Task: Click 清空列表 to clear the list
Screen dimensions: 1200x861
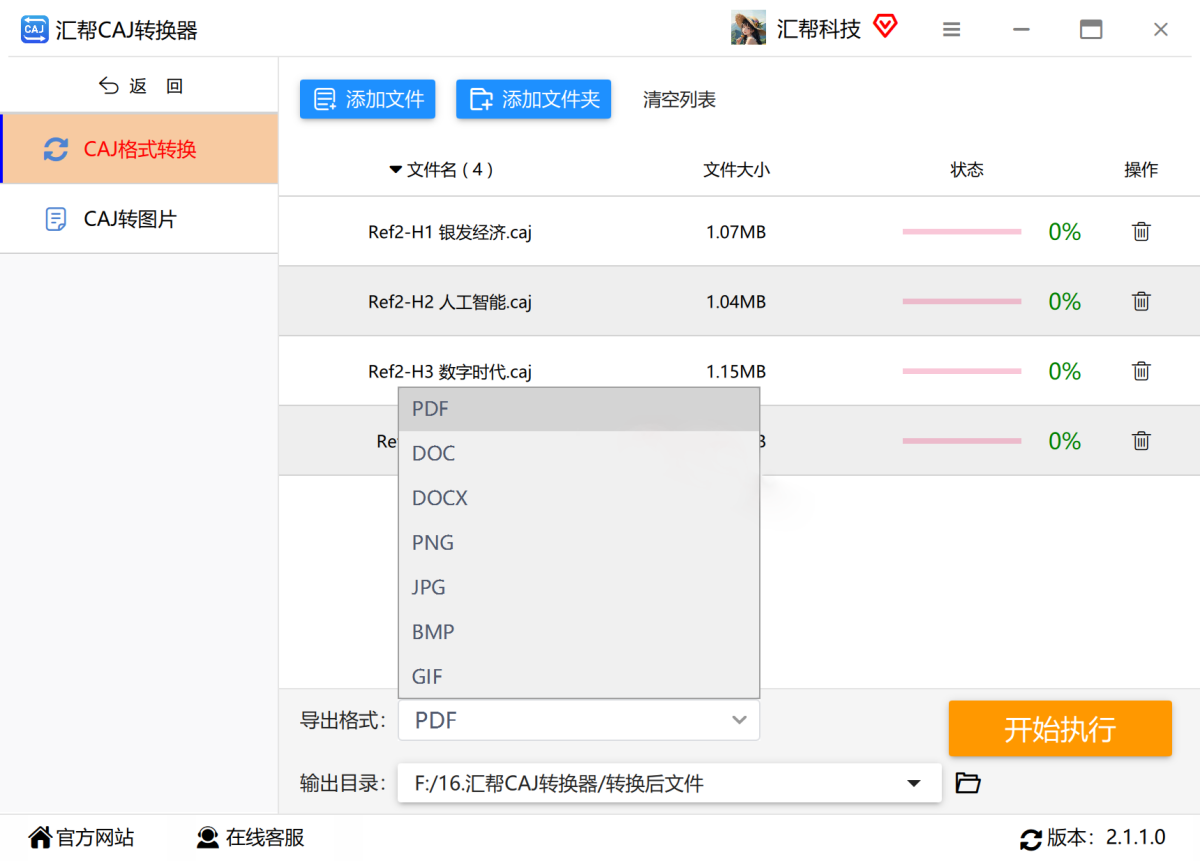Action: click(679, 99)
